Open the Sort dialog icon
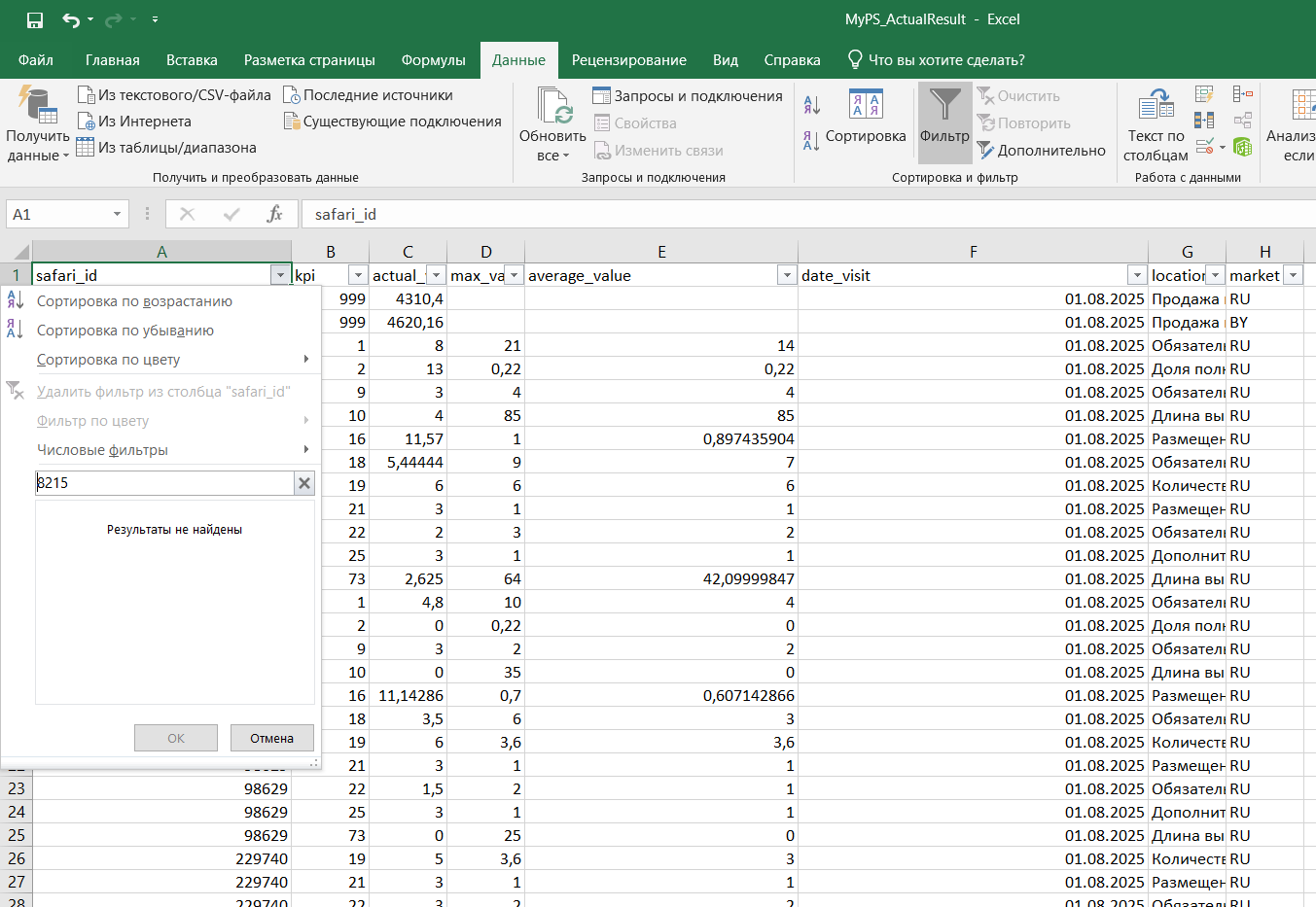 [x=866, y=104]
